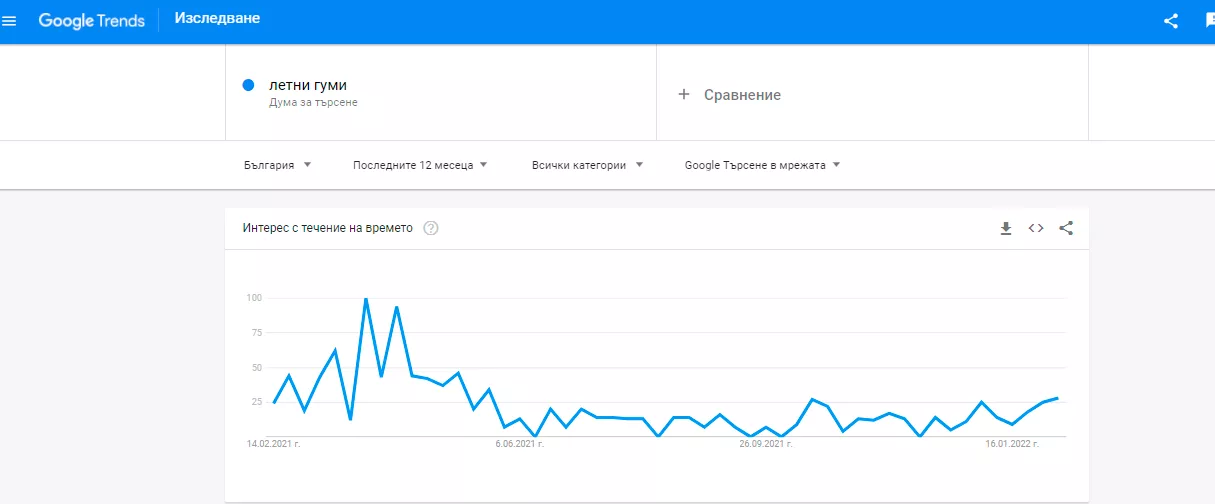Download the chart data as CSV
Screen dimensions: 1215x504
1006,228
